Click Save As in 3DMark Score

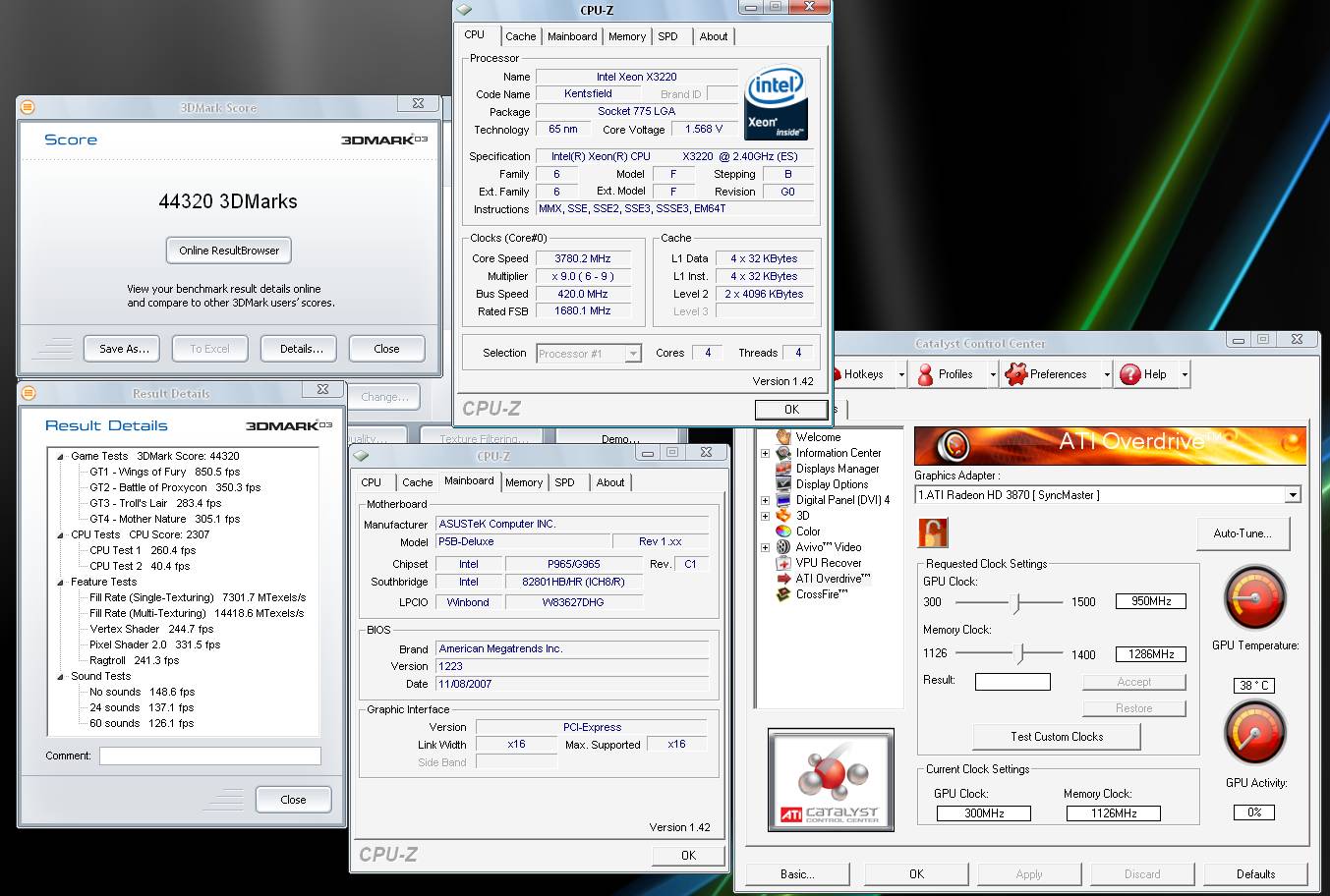(124, 349)
